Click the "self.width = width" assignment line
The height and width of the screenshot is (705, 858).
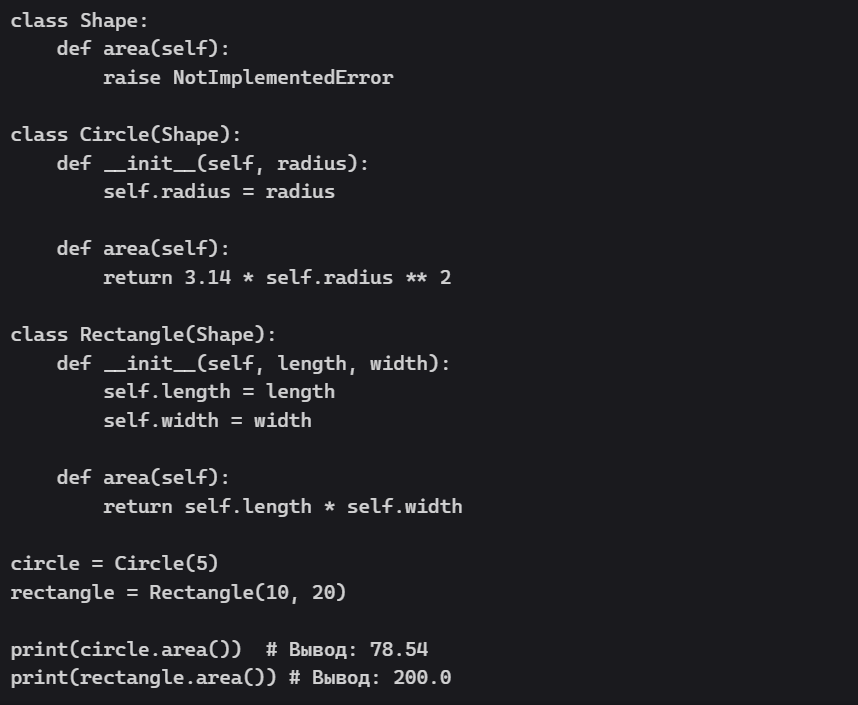point(207,420)
